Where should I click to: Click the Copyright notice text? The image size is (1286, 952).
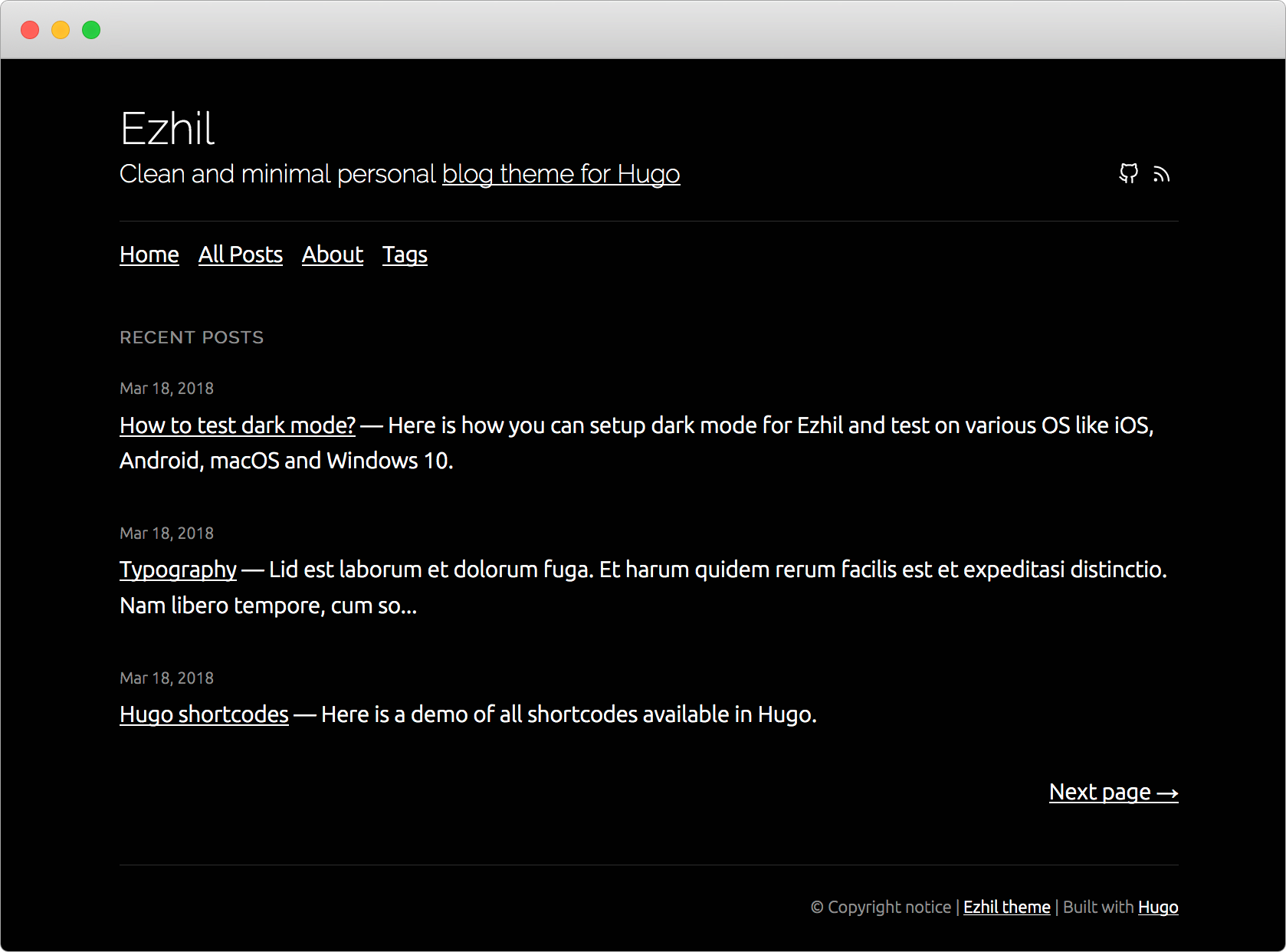881,907
